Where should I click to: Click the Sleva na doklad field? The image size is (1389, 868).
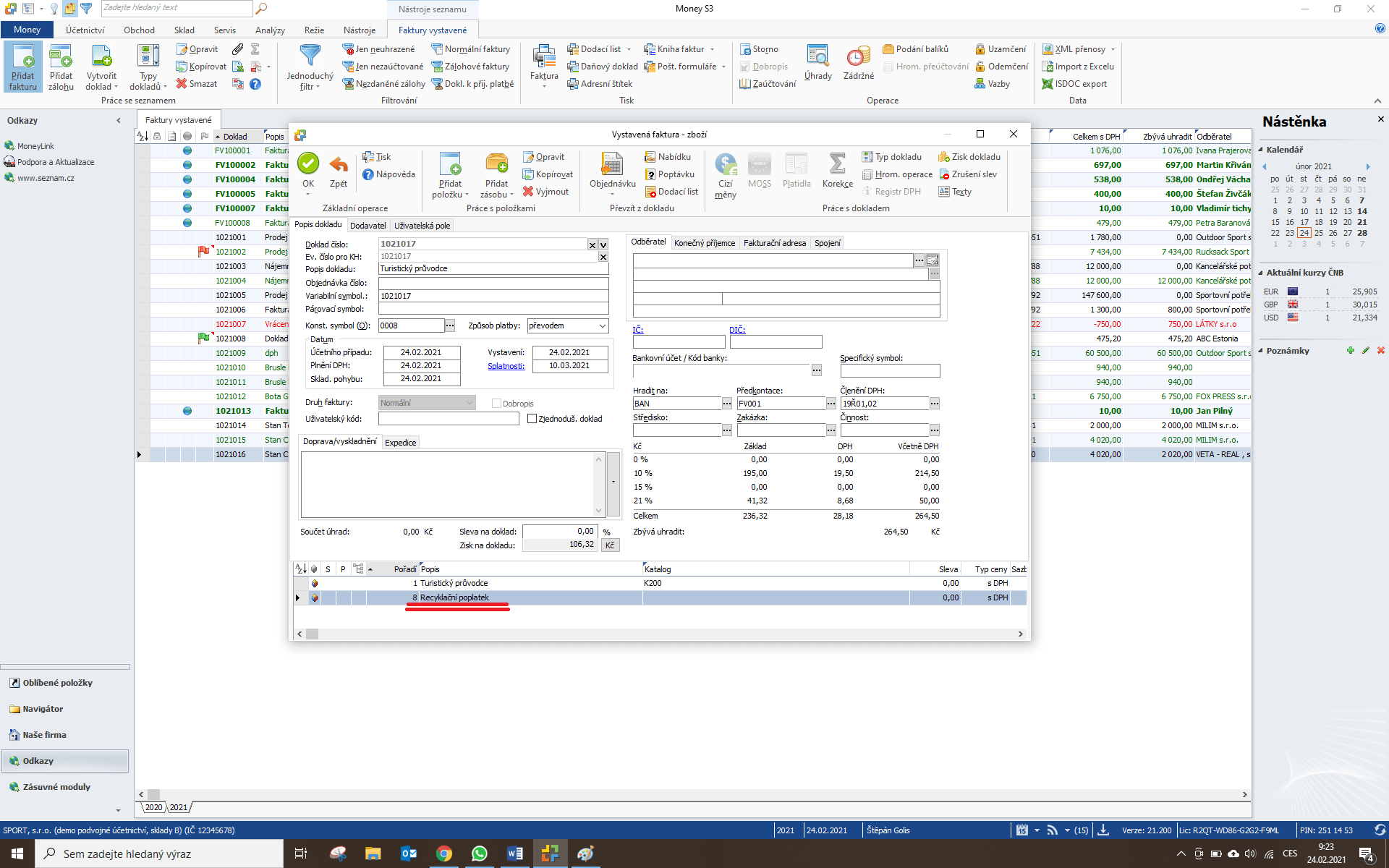point(559,532)
